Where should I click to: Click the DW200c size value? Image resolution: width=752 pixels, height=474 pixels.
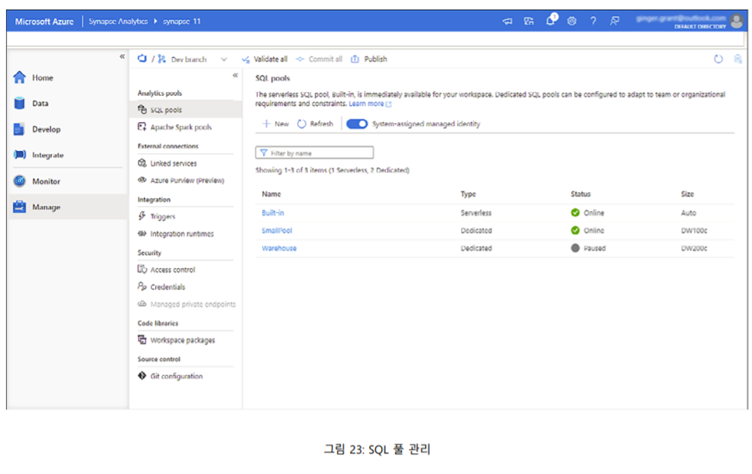point(694,248)
